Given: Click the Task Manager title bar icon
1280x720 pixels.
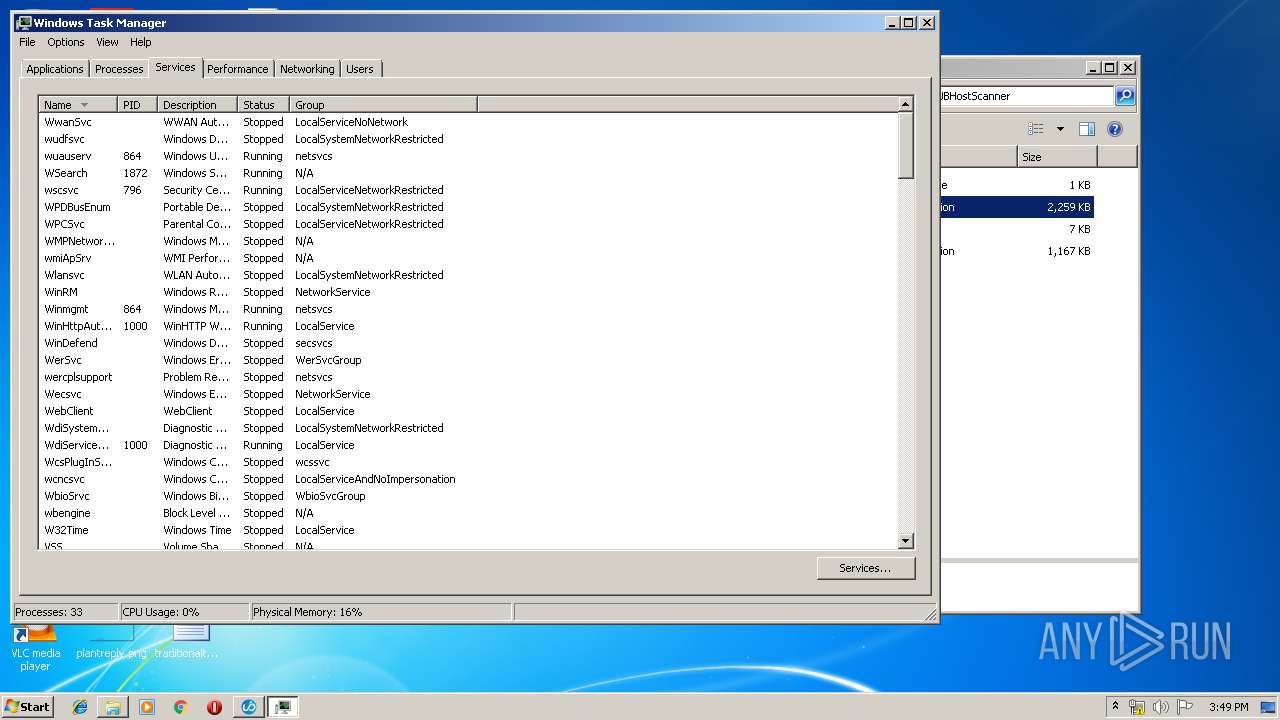Looking at the screenshot, I should (x=24, y=22).
